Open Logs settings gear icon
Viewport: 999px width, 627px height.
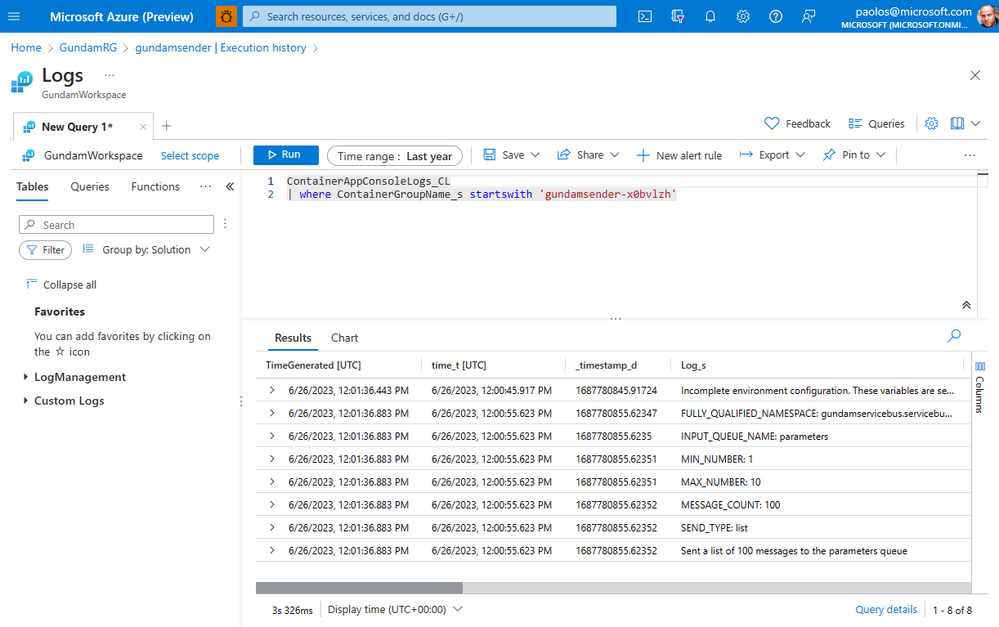(931, 124)
